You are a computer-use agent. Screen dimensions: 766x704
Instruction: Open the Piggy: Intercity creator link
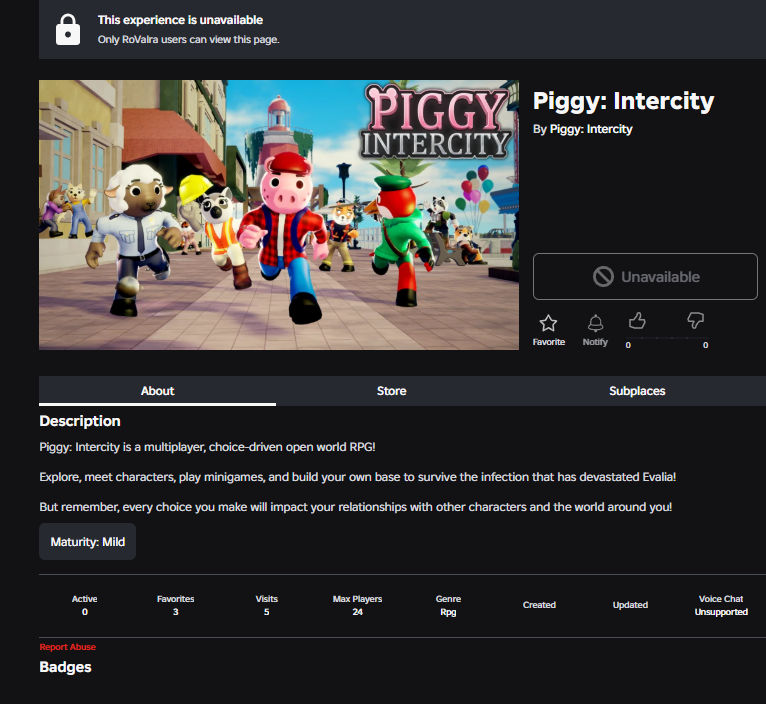(x=591, y=129)
